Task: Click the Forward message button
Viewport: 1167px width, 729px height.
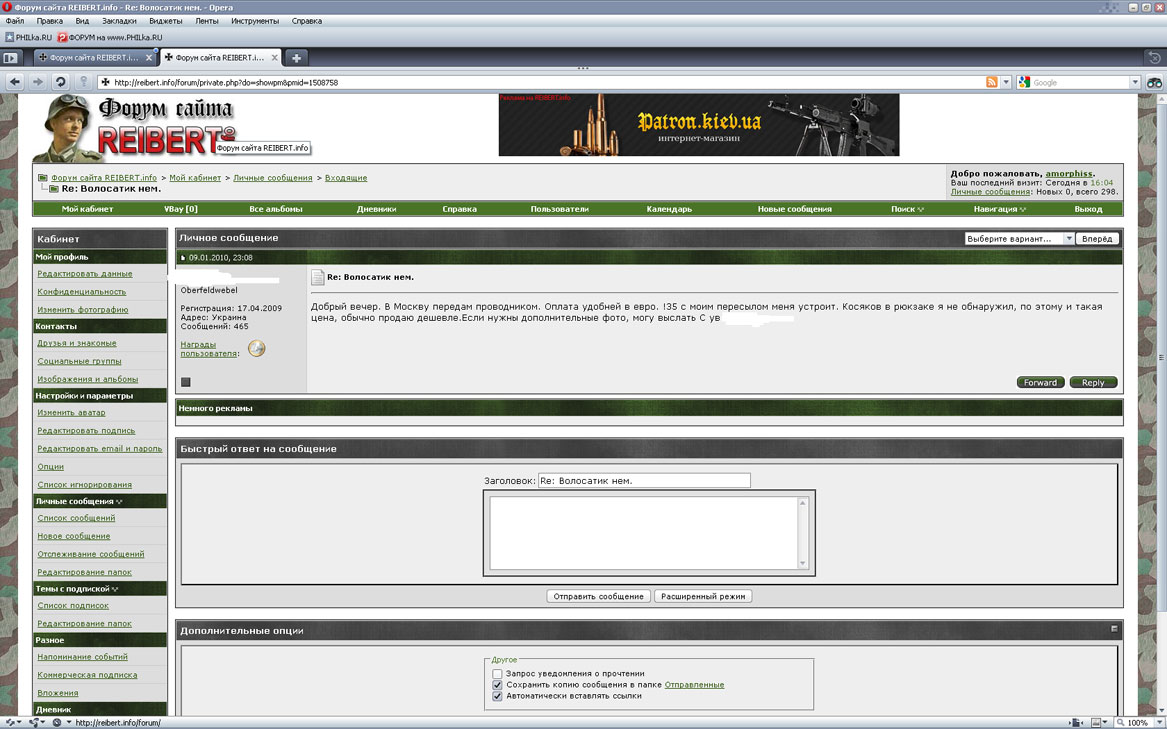Action: tap(1040, 382)
